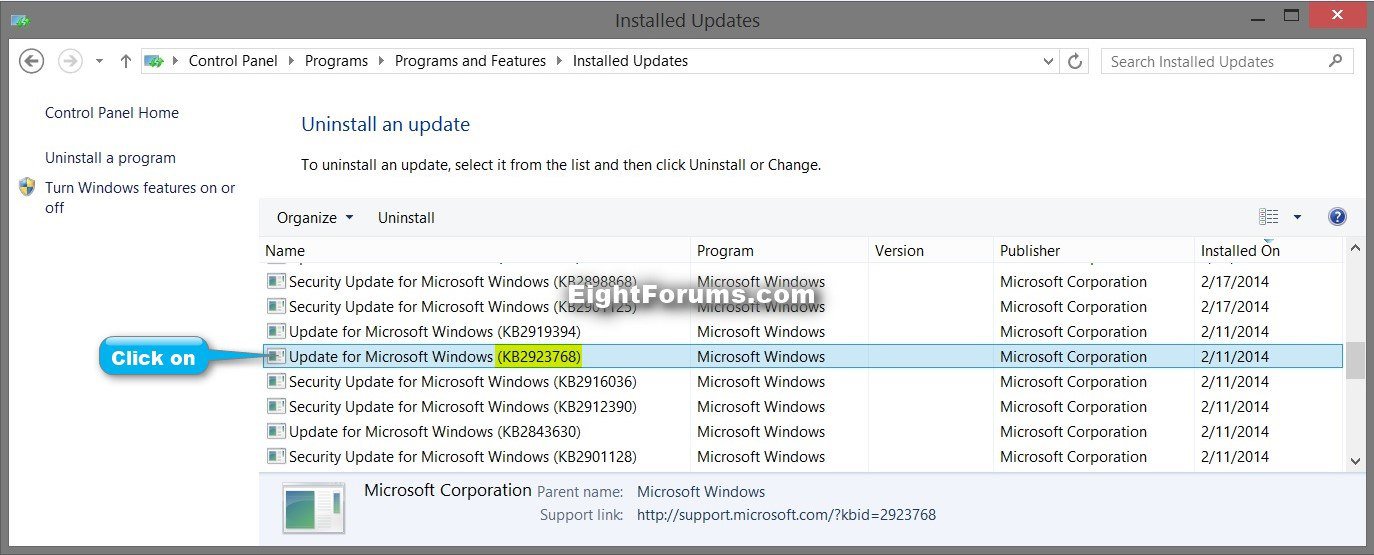Click icon of KB2912390 update row
This screenshot has width=1374, height=555.
click(276, 407)
